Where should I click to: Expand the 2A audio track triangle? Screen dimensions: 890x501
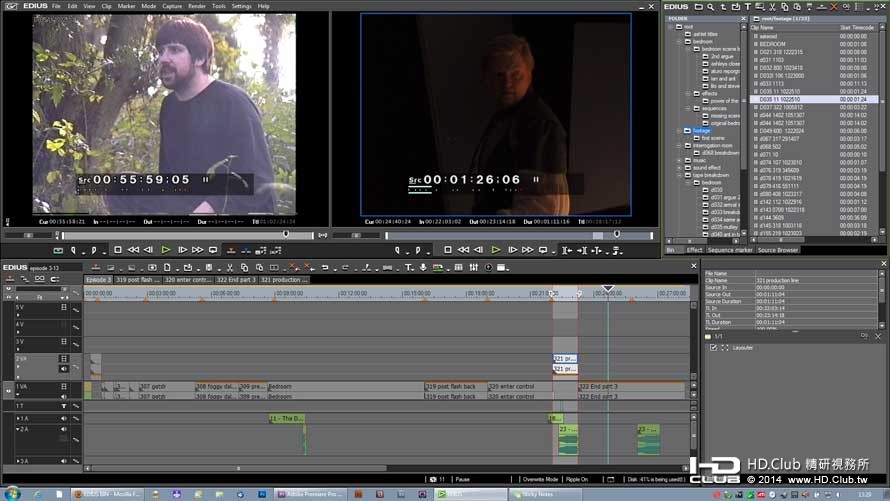(18, 430)
